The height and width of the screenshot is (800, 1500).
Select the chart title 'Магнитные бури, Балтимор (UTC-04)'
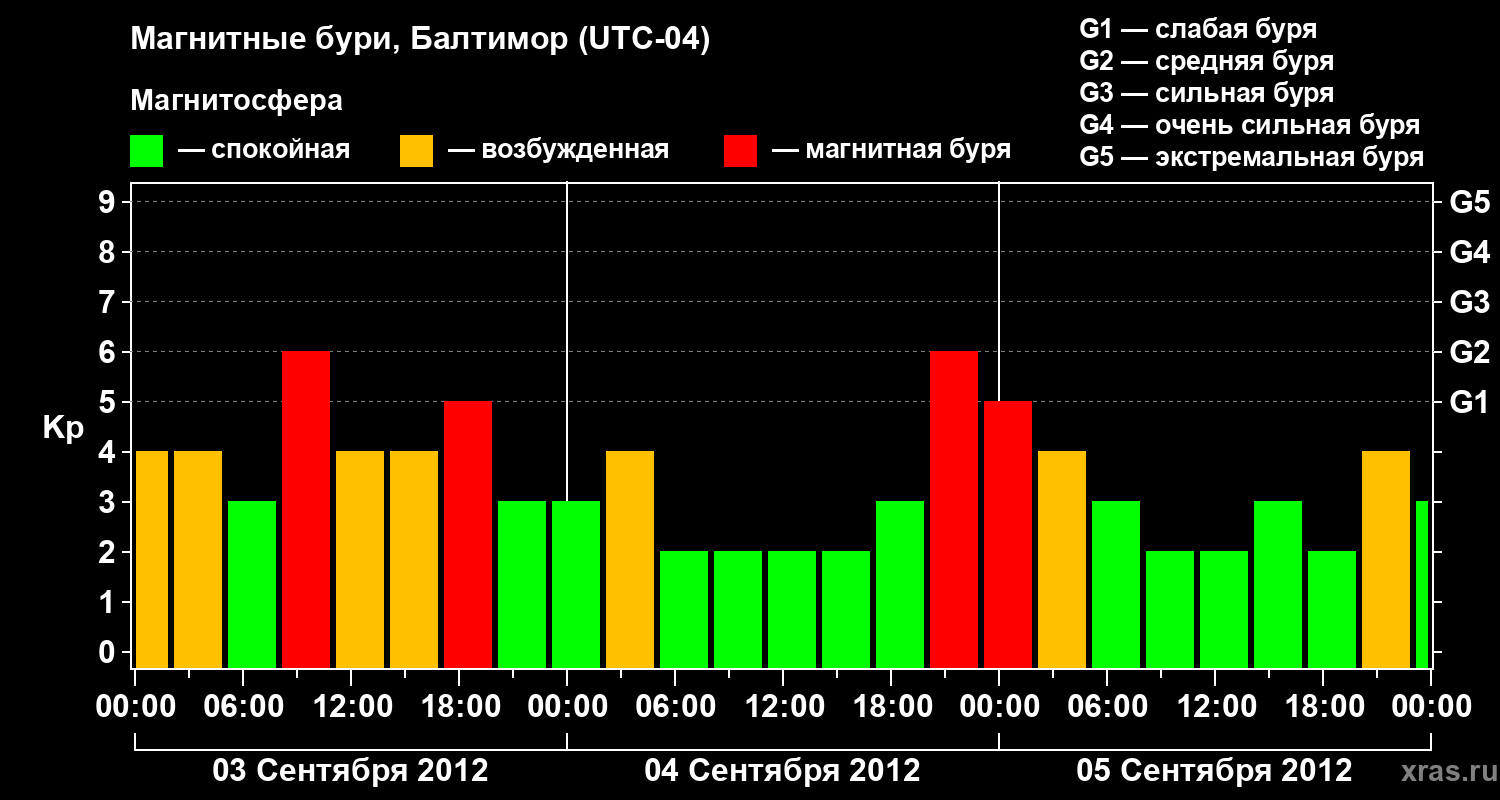420,40
